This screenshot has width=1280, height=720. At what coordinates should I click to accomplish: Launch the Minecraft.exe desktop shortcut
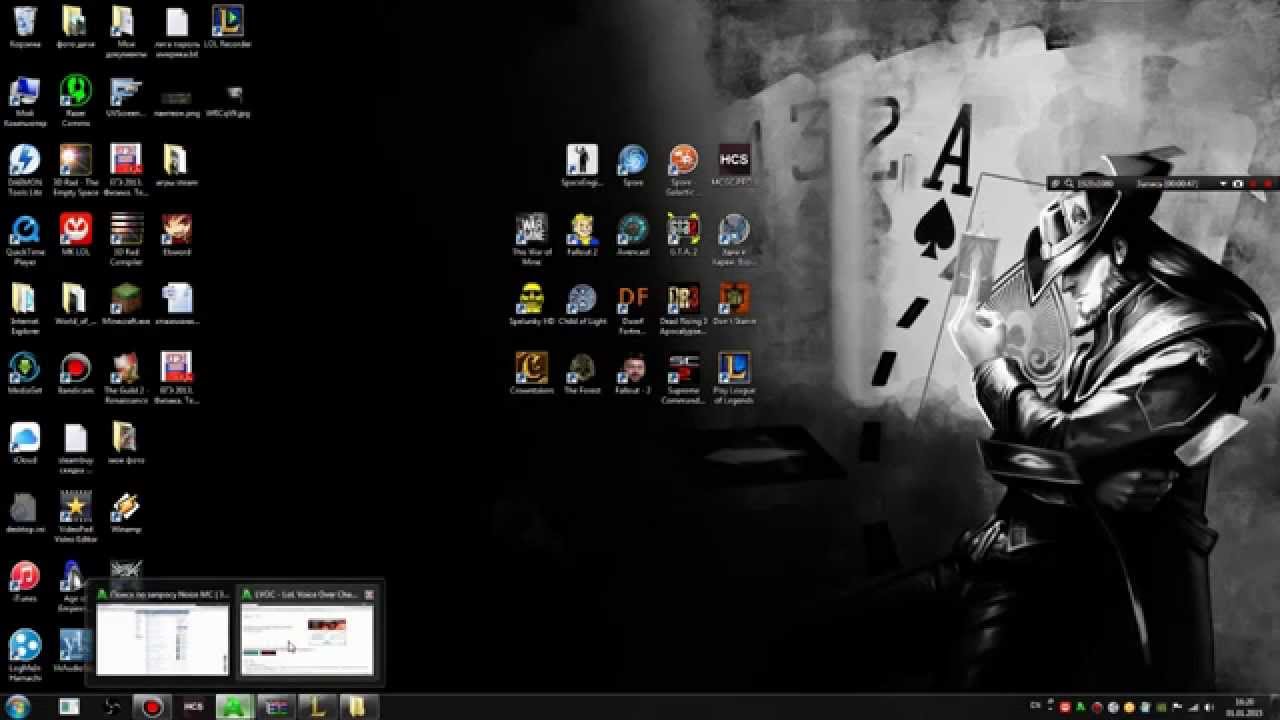pos(126,304)
